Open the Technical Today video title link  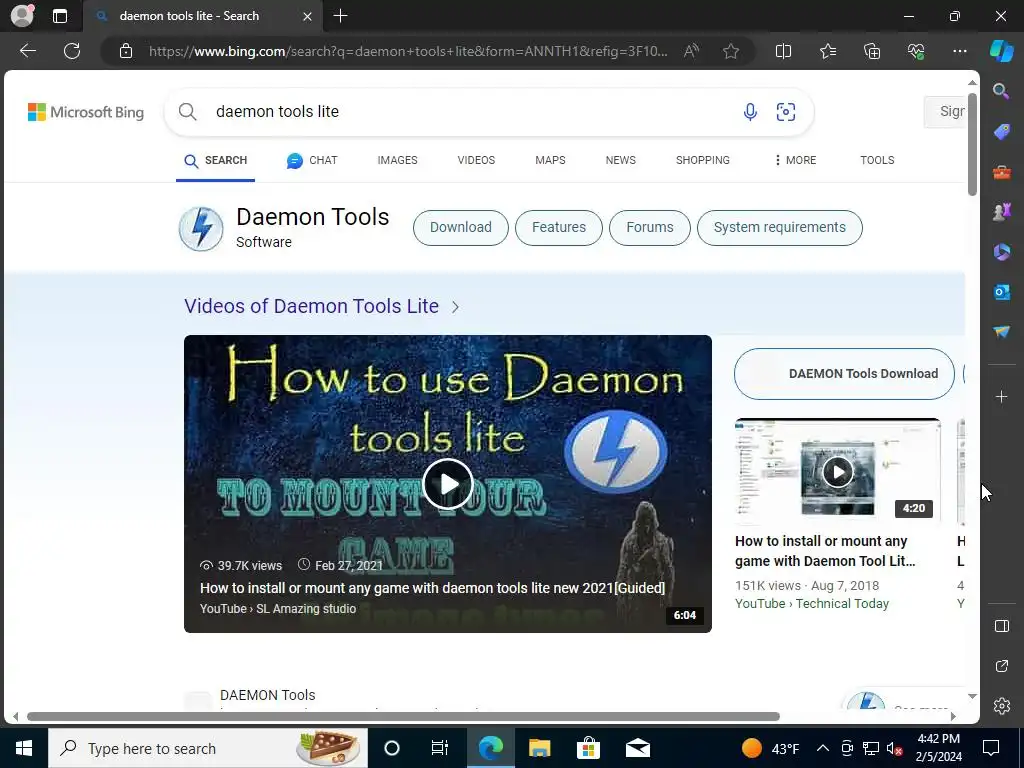(x=825, y=551)
